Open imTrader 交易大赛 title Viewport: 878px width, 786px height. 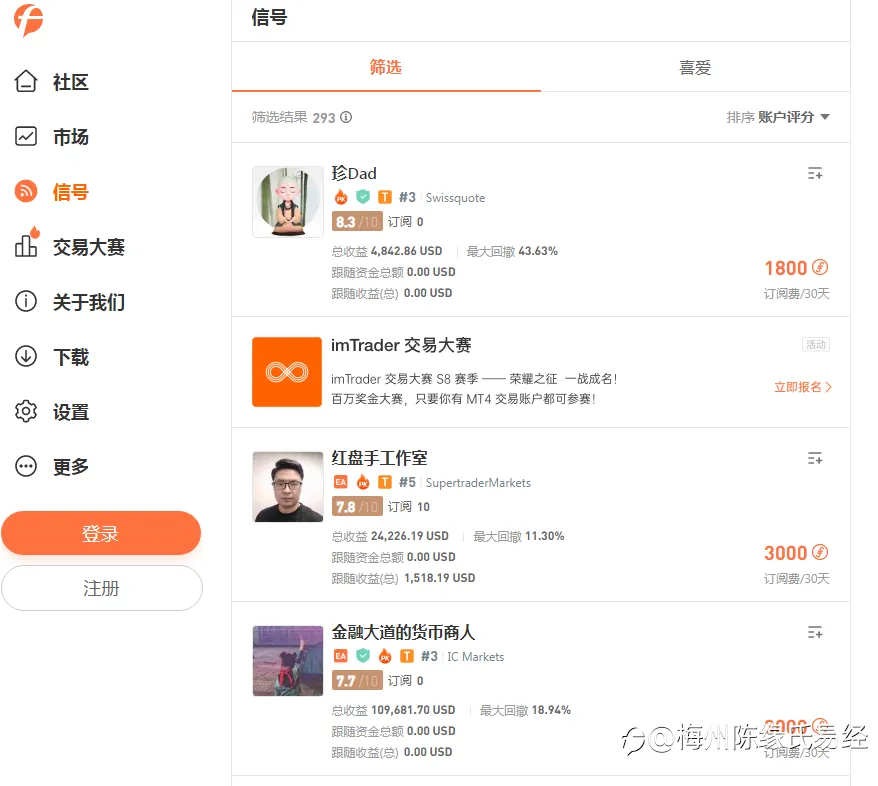click(401, 345)
